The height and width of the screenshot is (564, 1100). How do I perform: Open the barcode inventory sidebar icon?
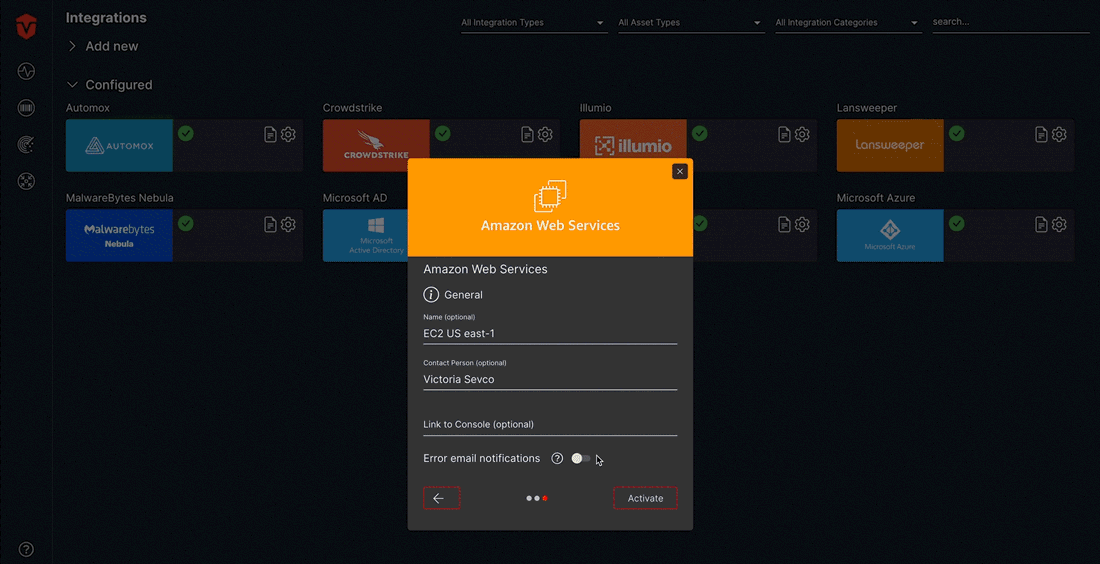26,108
